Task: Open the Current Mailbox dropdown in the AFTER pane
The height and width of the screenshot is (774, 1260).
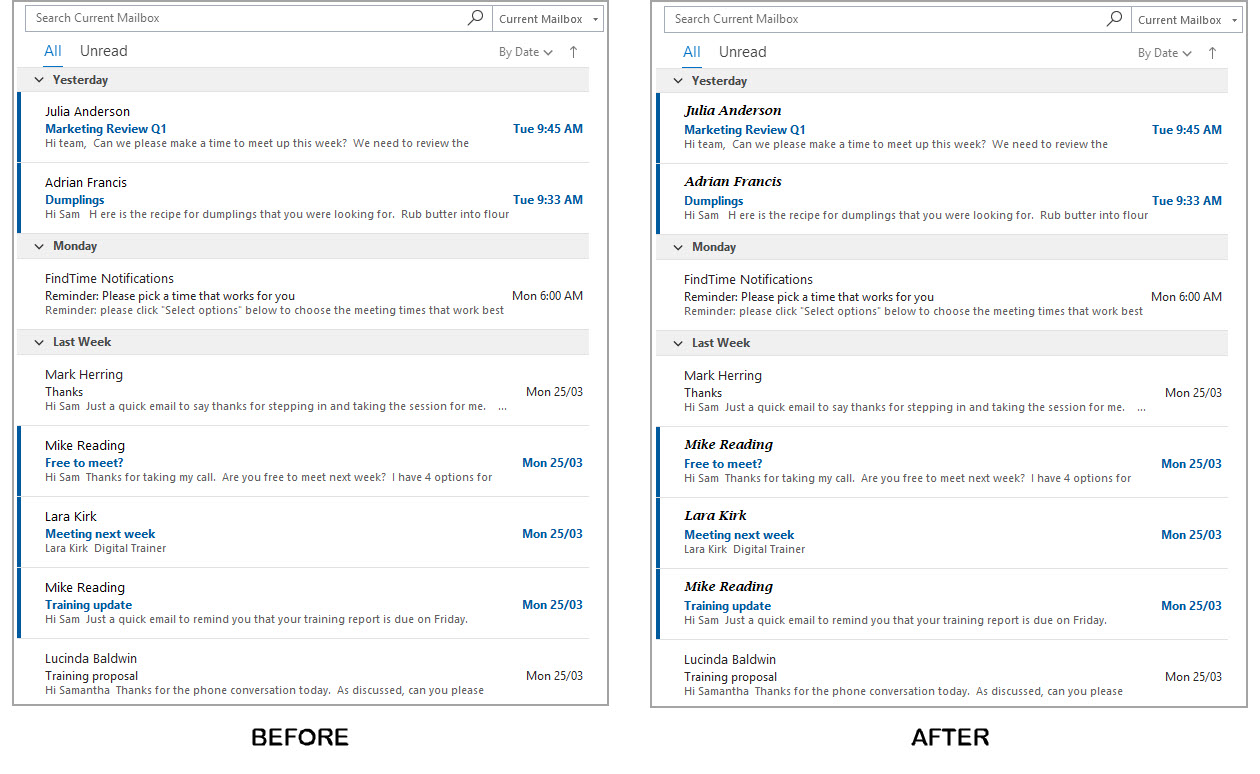Action: point(1186,18)
